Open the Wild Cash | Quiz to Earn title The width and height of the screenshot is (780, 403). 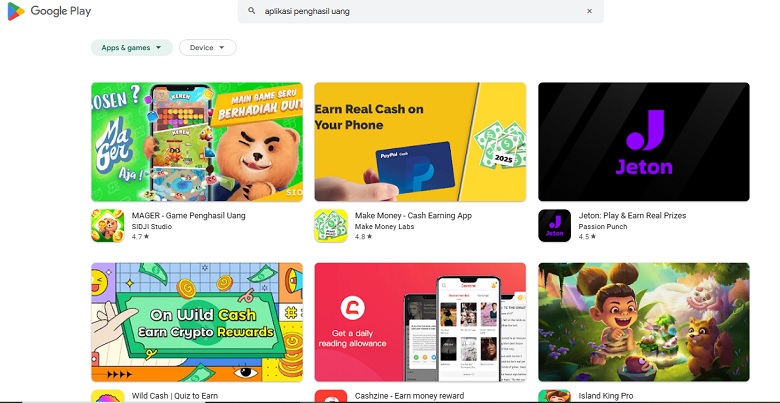(175, 396)
